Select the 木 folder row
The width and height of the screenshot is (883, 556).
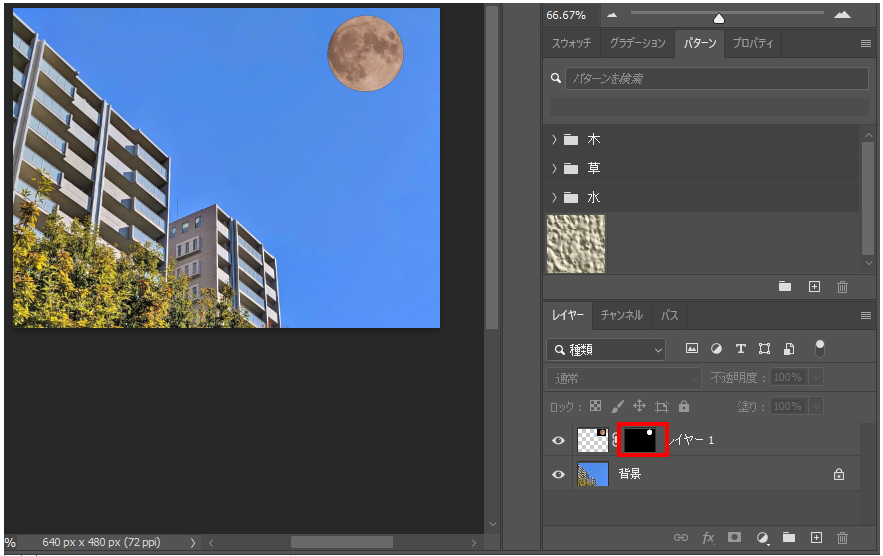click(x=702, y=139)
